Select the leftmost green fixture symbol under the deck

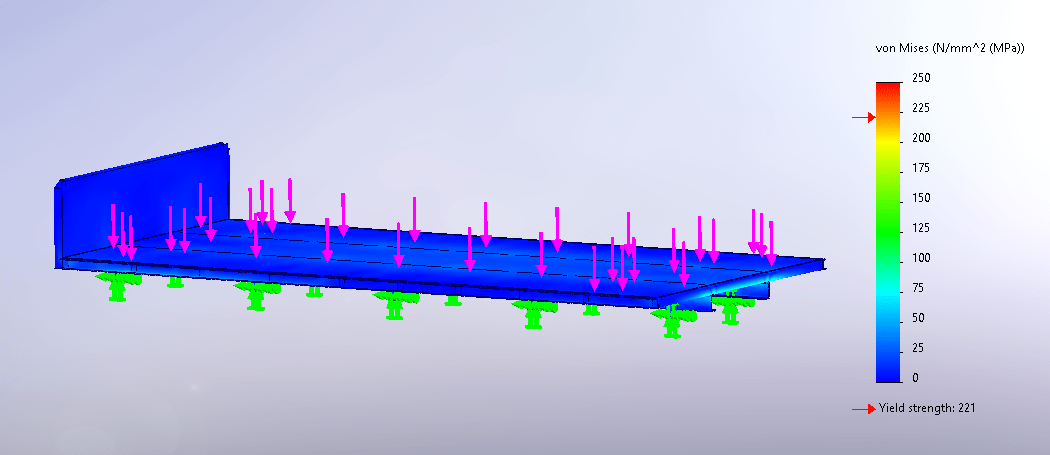point(118,287)
